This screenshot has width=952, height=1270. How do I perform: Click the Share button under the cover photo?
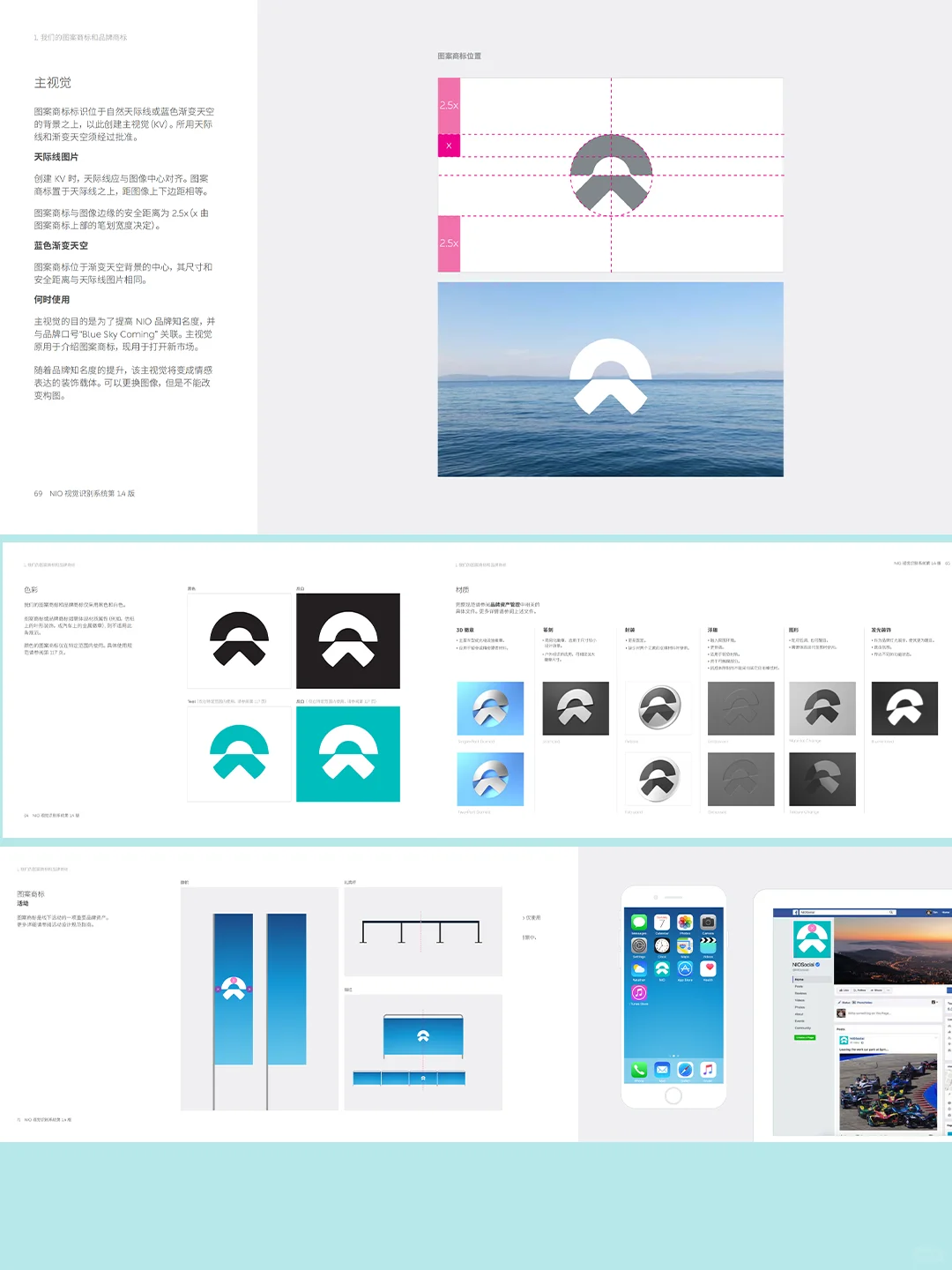coord(876,990)
